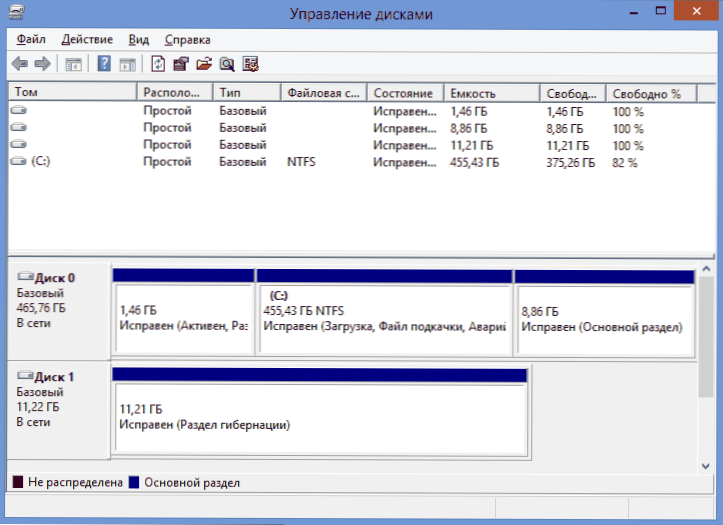Click the 465,76 ГБ label under Диск 0
The height and width of the screenshot is (525, 723).
[41, 308]
